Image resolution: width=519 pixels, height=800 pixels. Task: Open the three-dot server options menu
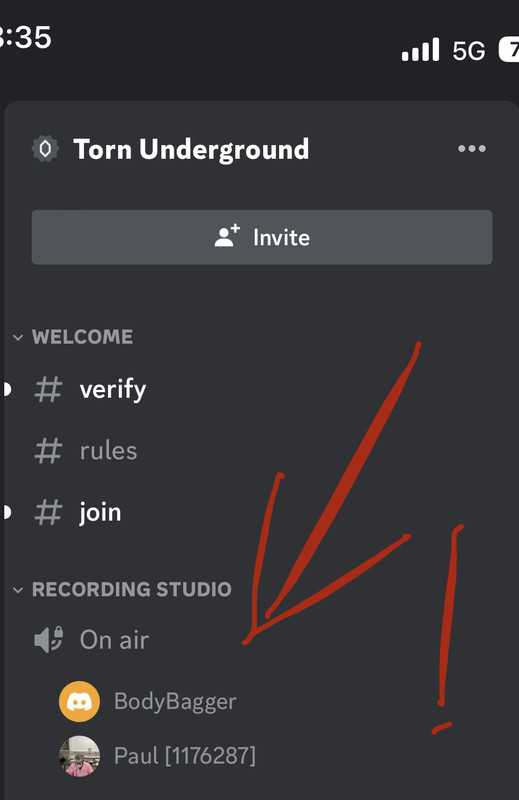[x=472, y=148]
